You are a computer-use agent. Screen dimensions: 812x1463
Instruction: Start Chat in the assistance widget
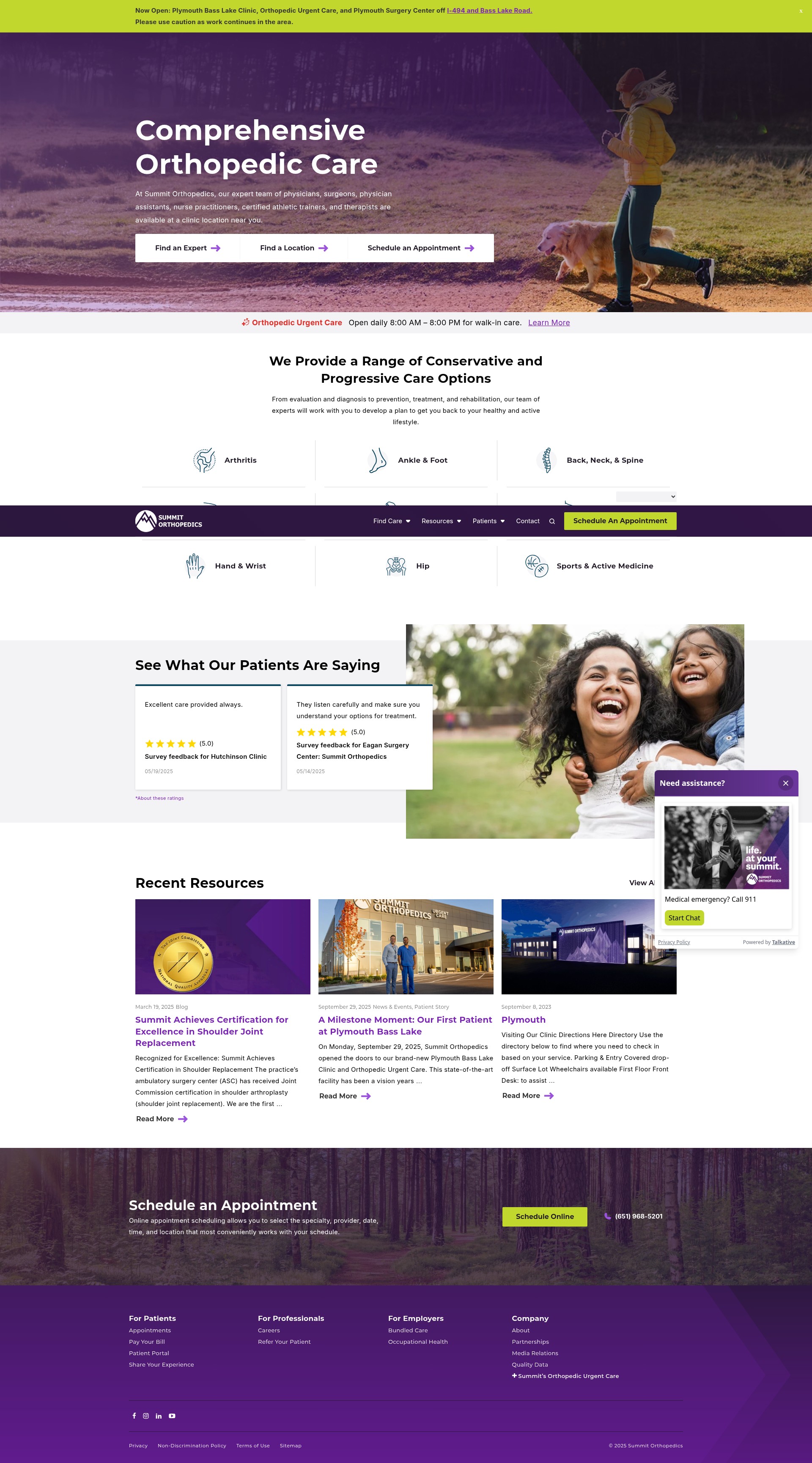[684, 918]
